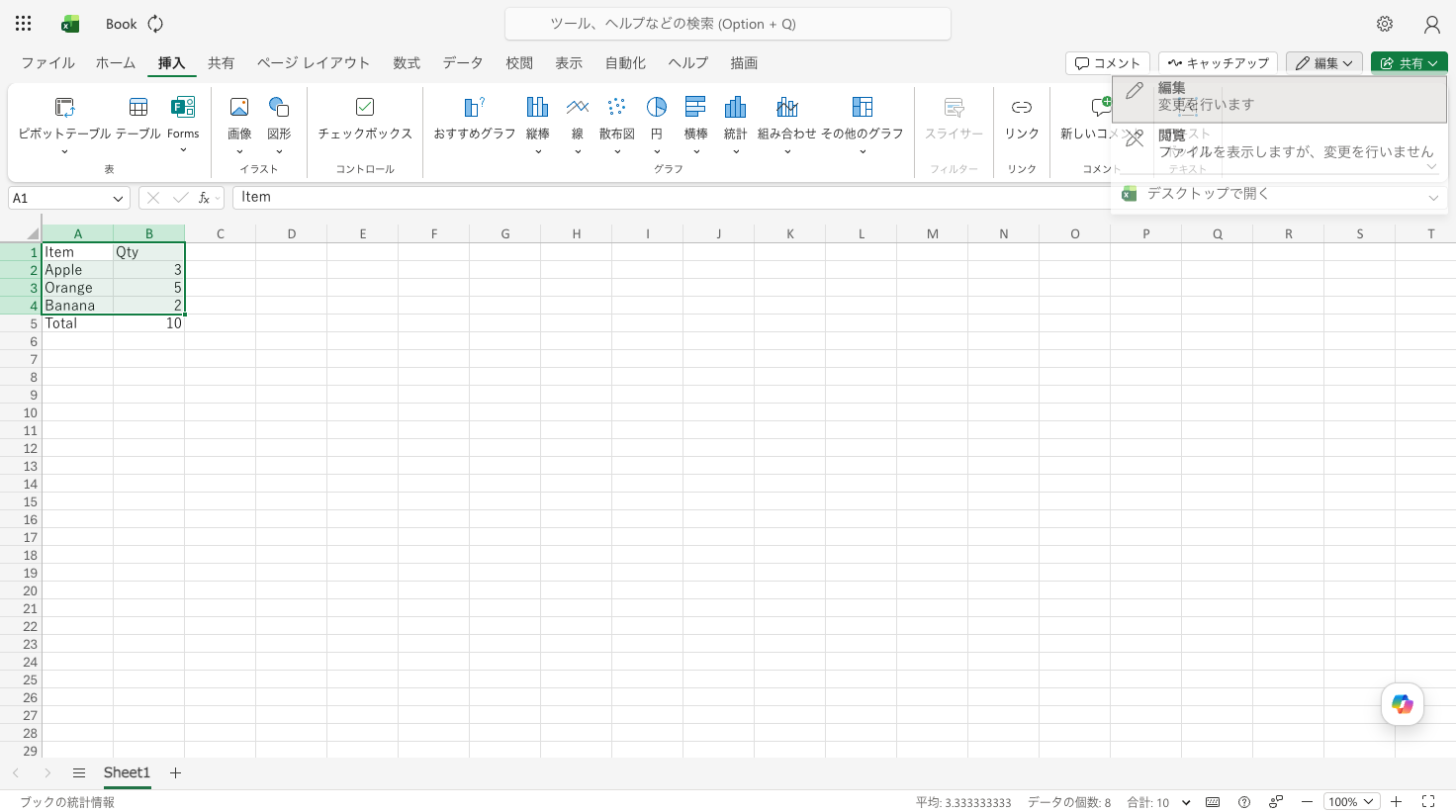Viewport: 1456px width, 812px height.
Task: Open the app launcher waffle menu
Action: 24,24
